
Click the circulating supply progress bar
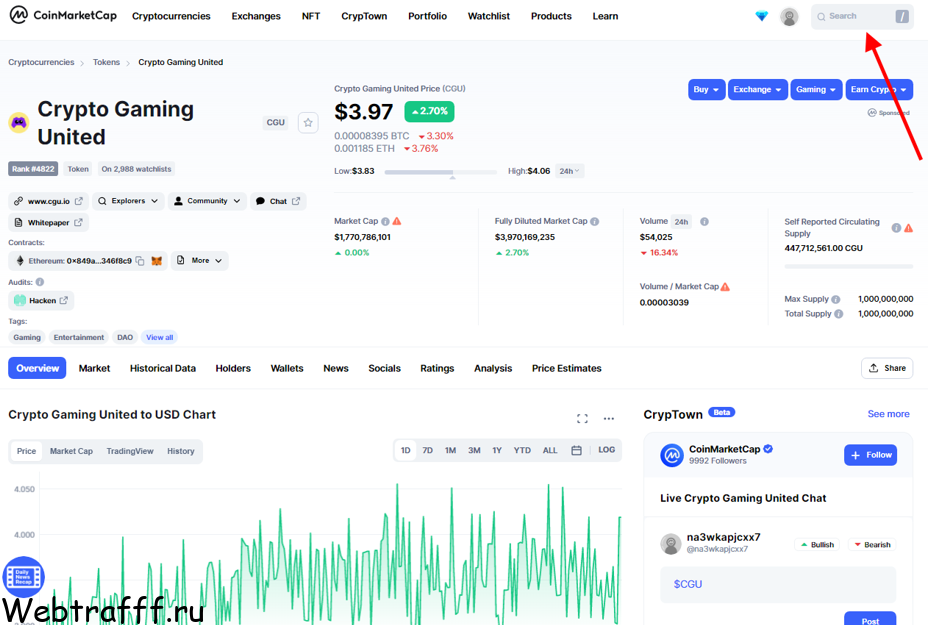point(849,266)
